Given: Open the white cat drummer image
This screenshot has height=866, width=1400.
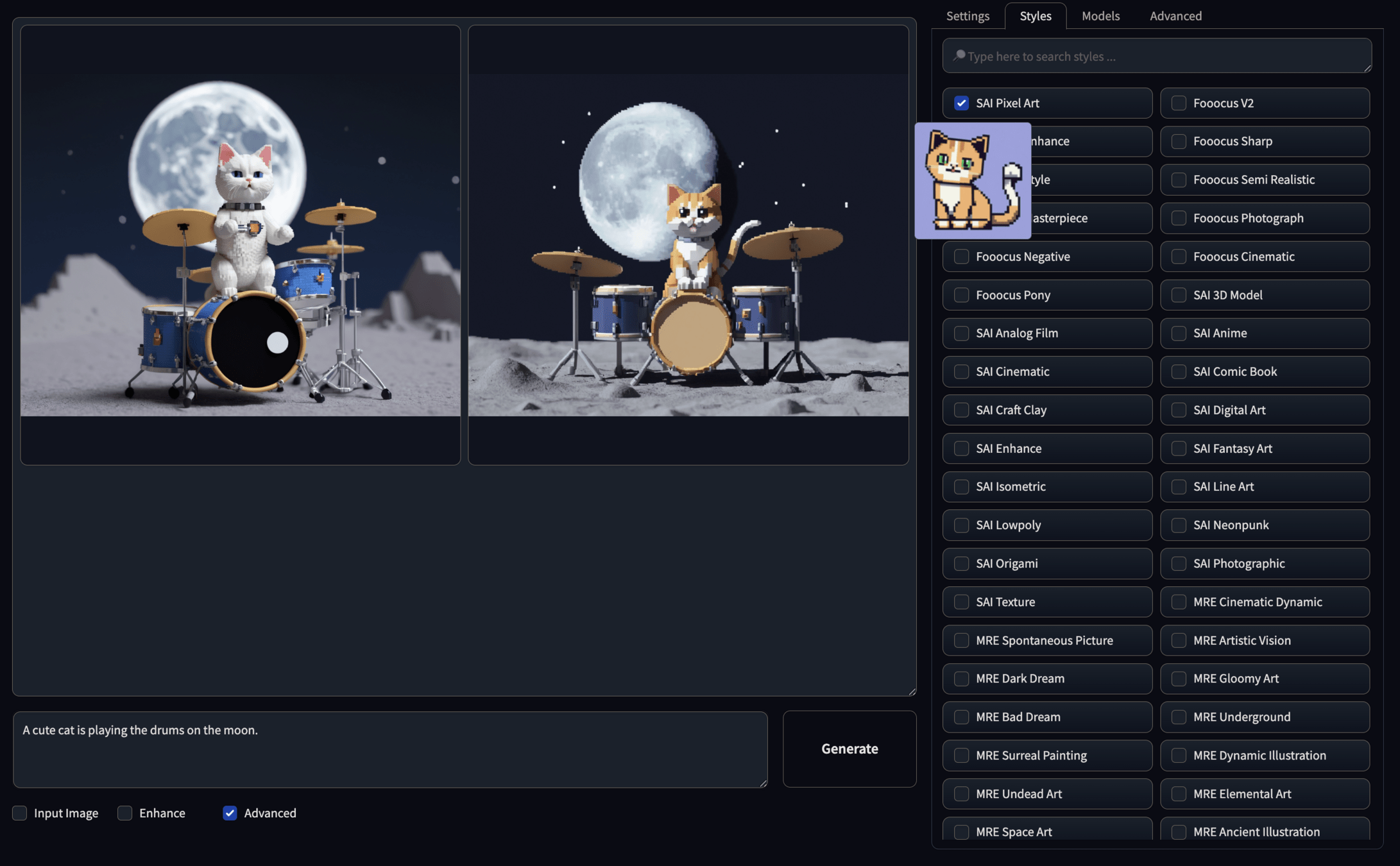Looking at the screenshot, I should click(240, 245).
